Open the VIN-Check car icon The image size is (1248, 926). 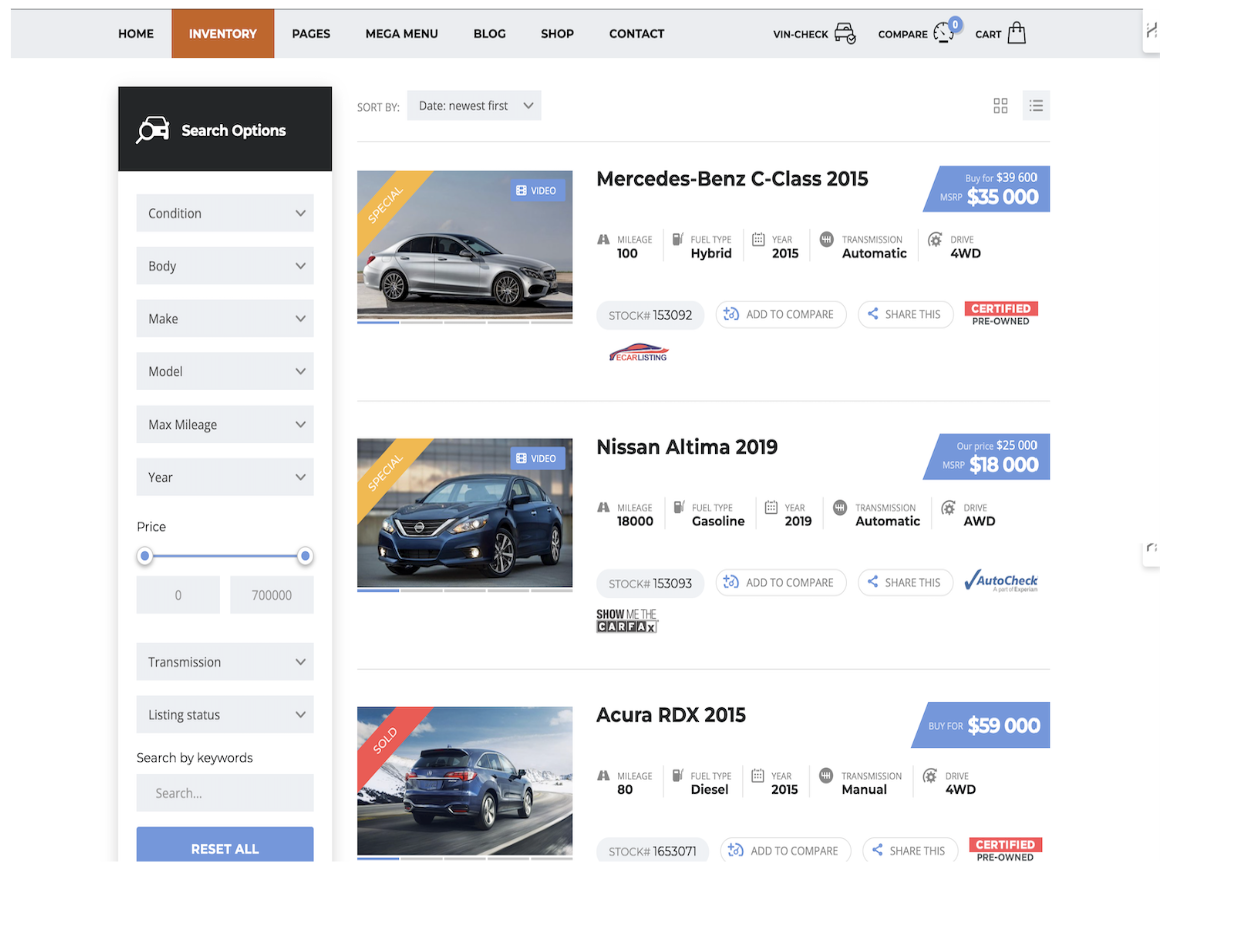pos(845,33)
